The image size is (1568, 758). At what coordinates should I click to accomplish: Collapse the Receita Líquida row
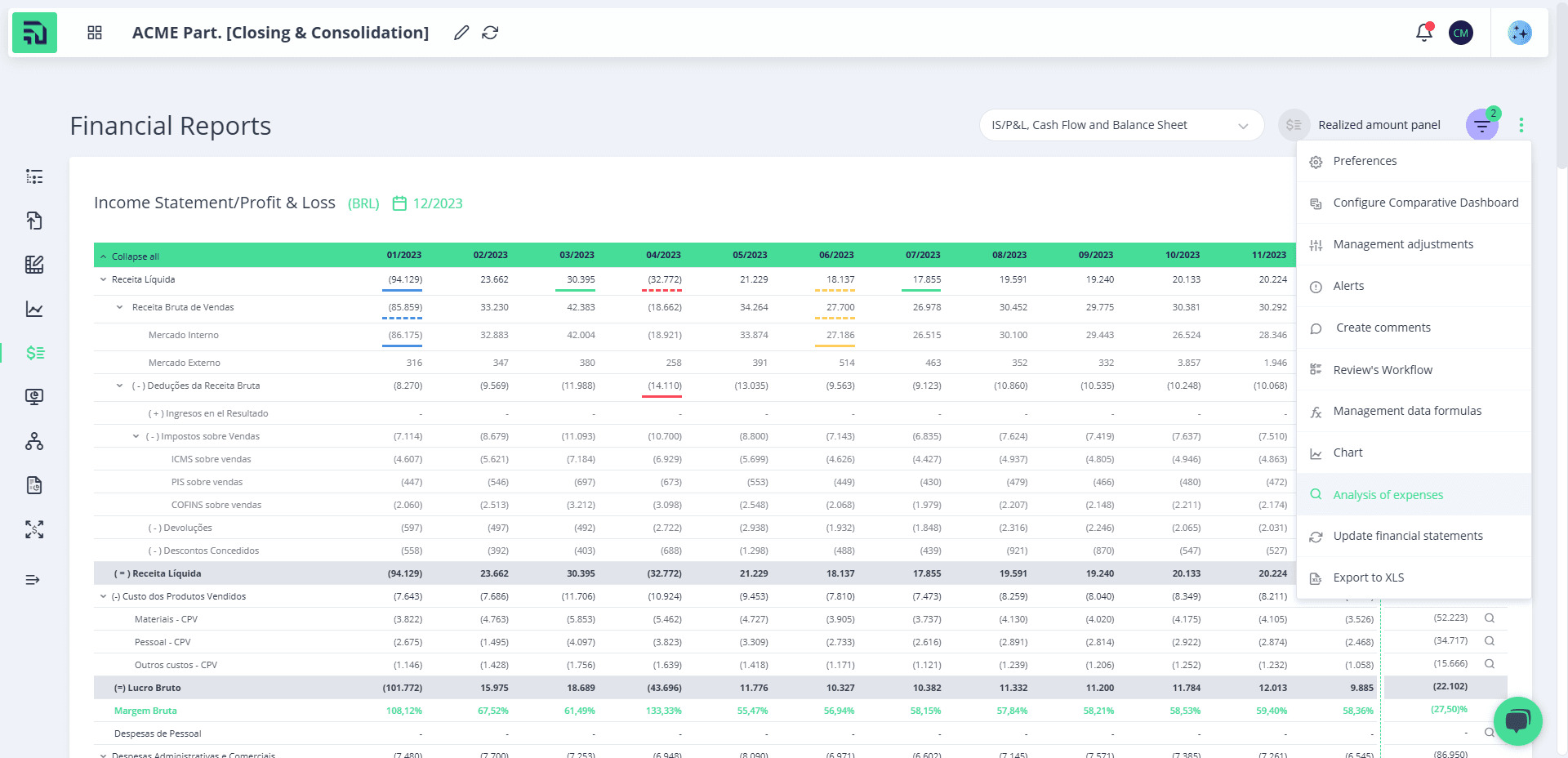pyautogui.click(x=103, y=279)
